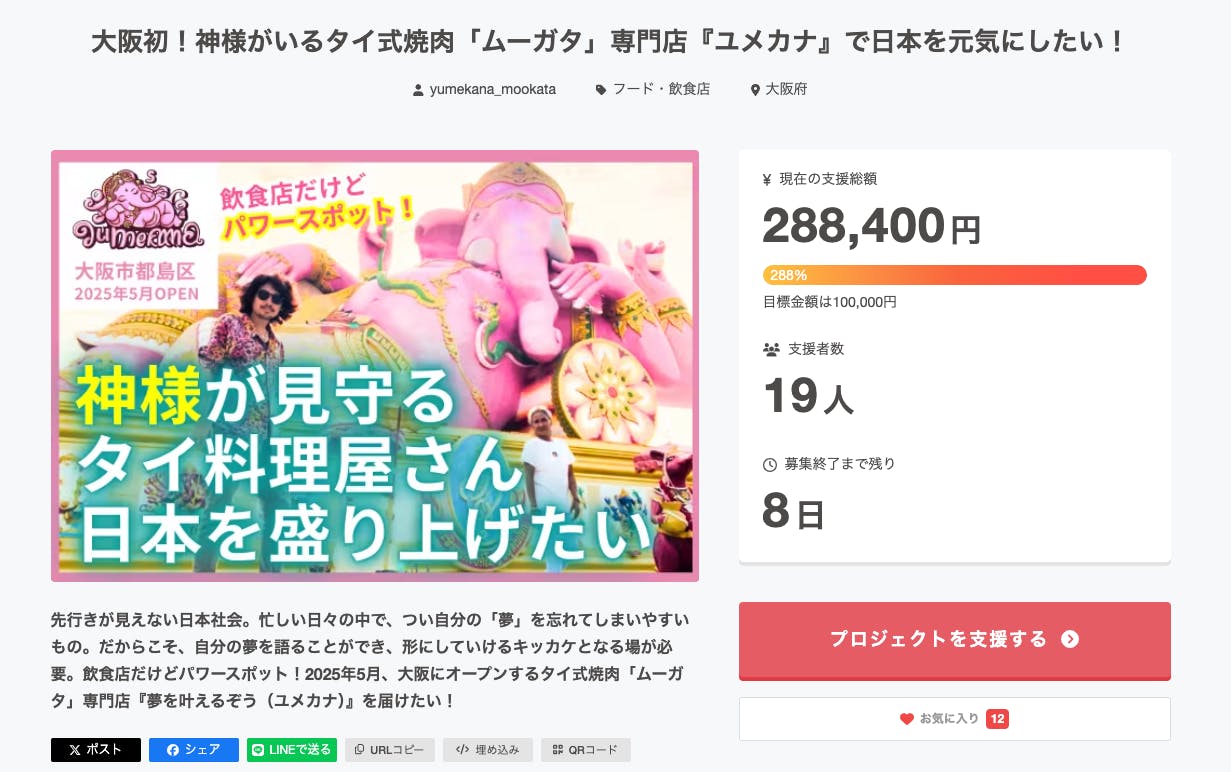Viewport: 1231px width, 772px height.
Task: Click the 288% funding progress bar
Action: point(954,275)
